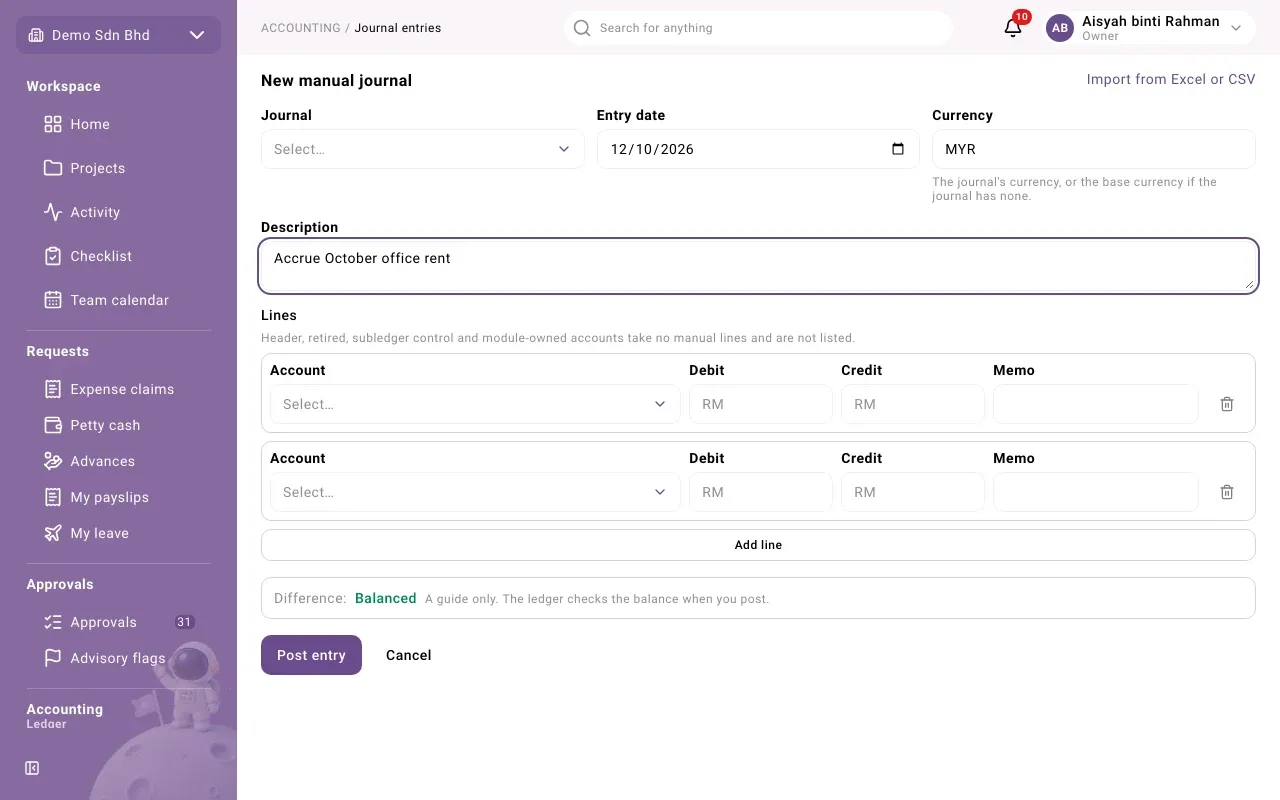Screen dimensions: 1280x800
Task: Click the Checklist clipboard icon
Action: coord(53,256)
